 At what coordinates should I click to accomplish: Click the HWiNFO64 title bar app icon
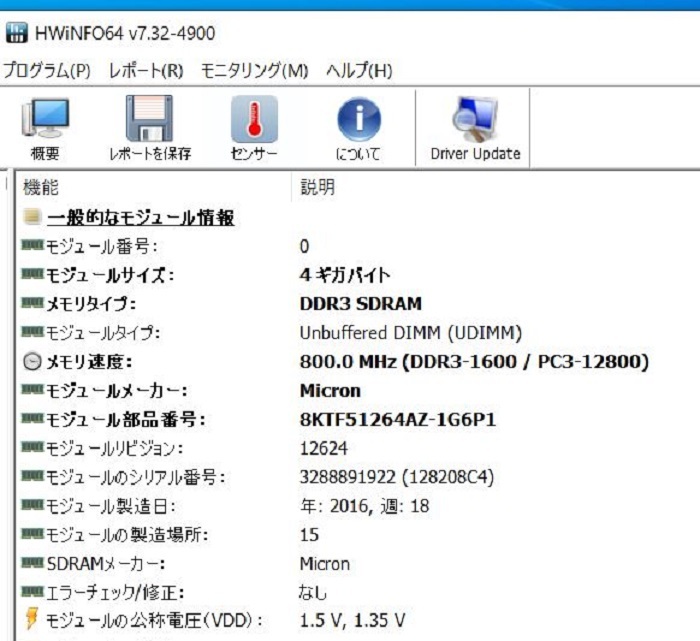pos(17,33)
